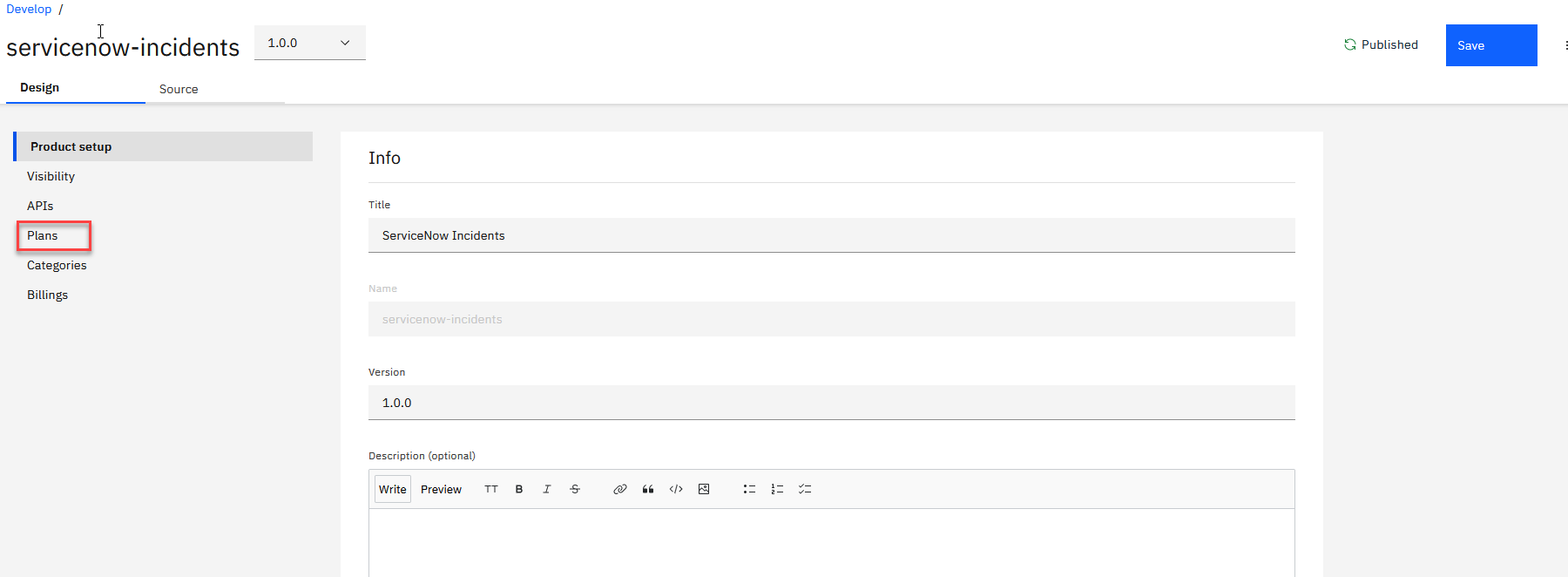
Task: Switch to the Source tab
Action: tap(179, 89)
